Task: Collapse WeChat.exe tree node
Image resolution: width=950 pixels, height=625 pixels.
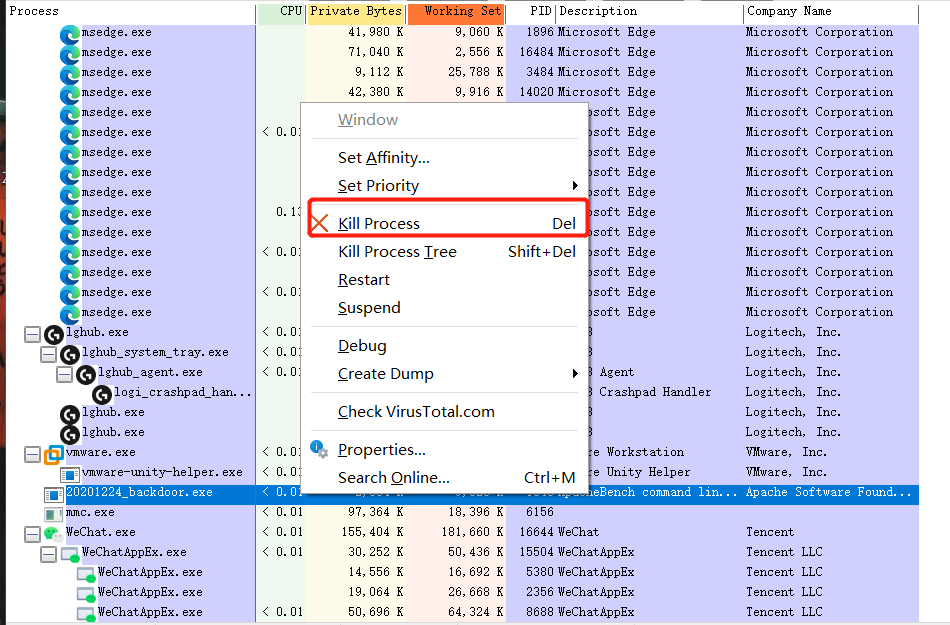Action: tap(33, 534)
